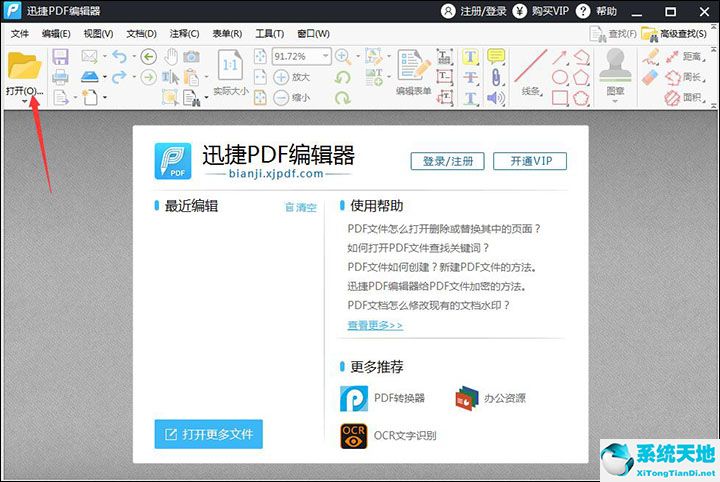
Task: Select the Rectangle shape tool
Action: [x=560, y=97]
